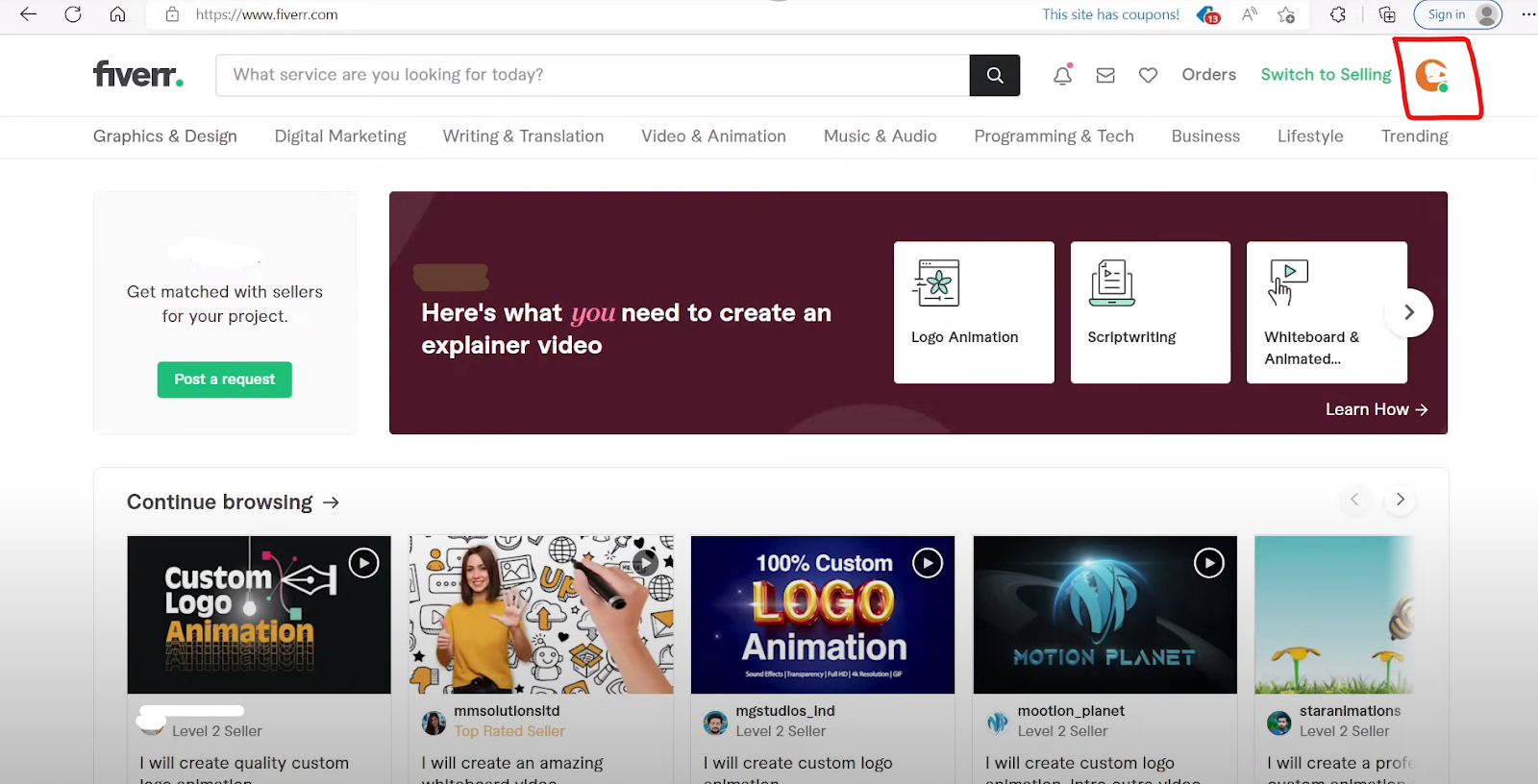Open the browser Extensions puzzle icon
The height and width of the screenshot is (784, 1538).
pos(1338,14)
